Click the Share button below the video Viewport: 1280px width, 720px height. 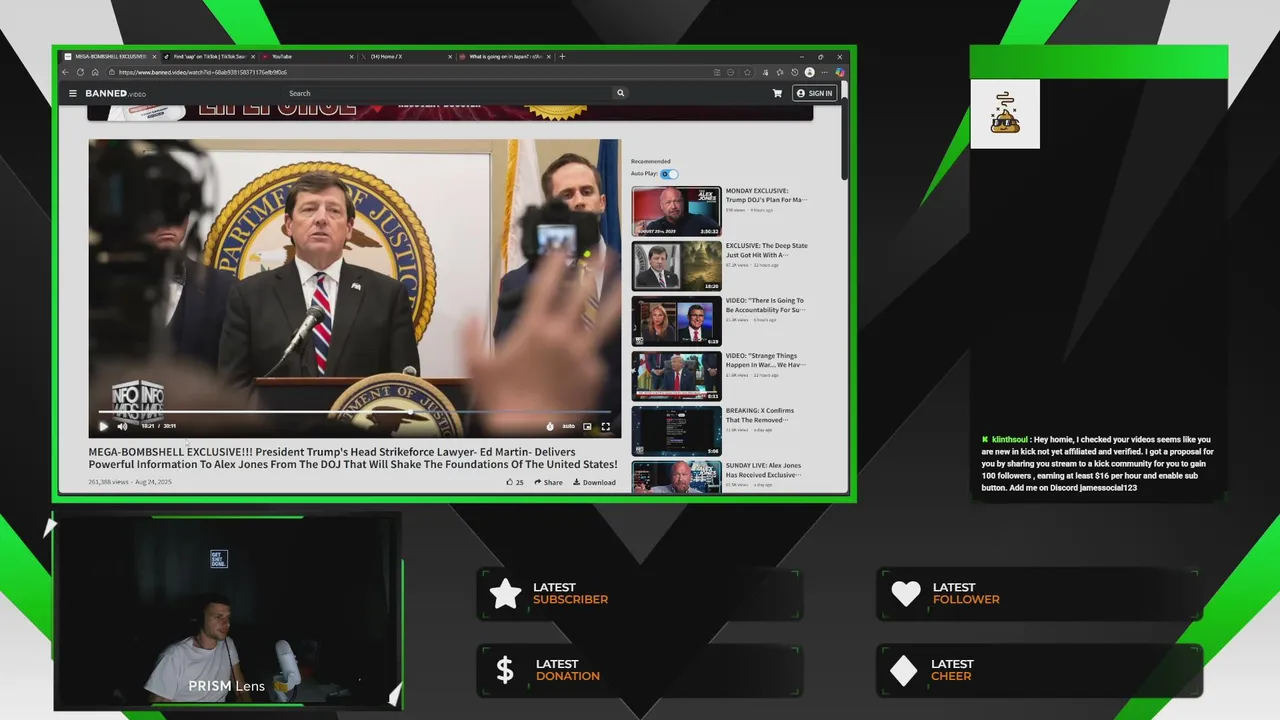click(548, 482)
